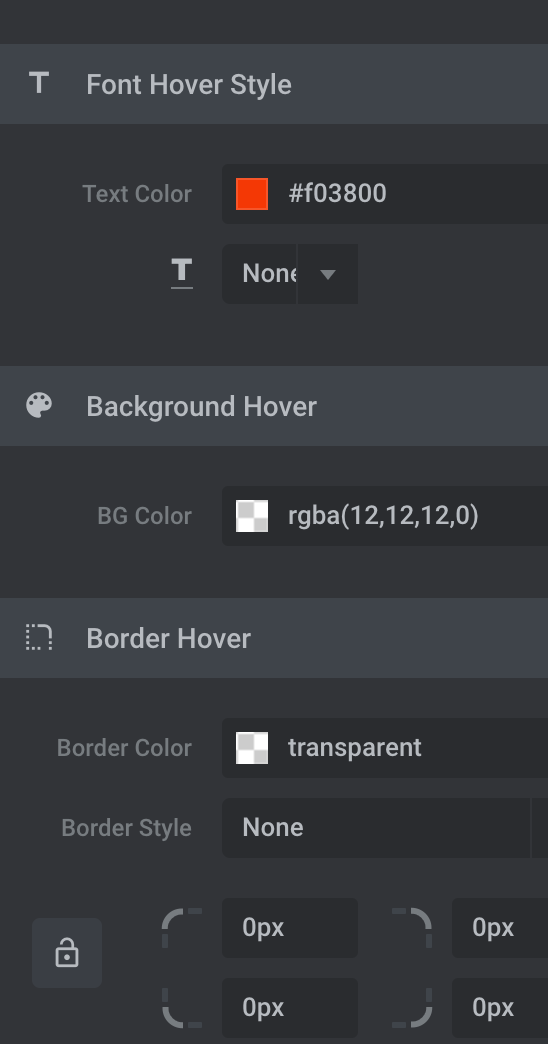Click the top-right border radius corner icon
This screenshot has width=548, height=1044.
[x=411, y=928]
